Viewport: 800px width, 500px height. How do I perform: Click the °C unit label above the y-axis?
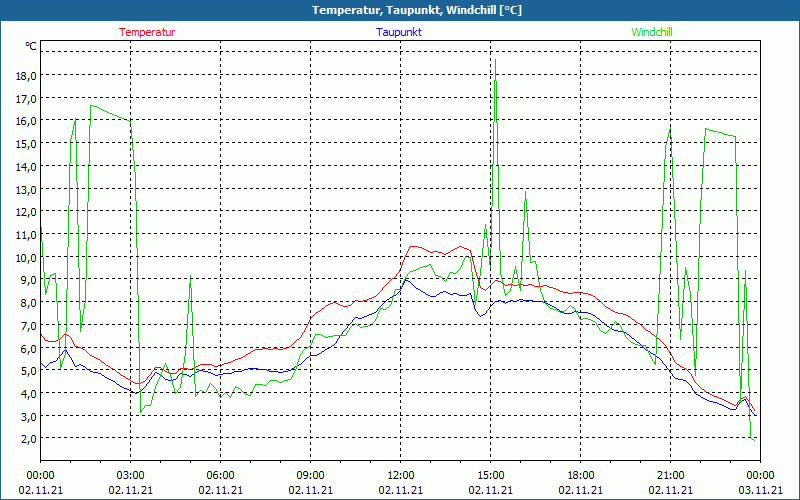coord(31,46)
